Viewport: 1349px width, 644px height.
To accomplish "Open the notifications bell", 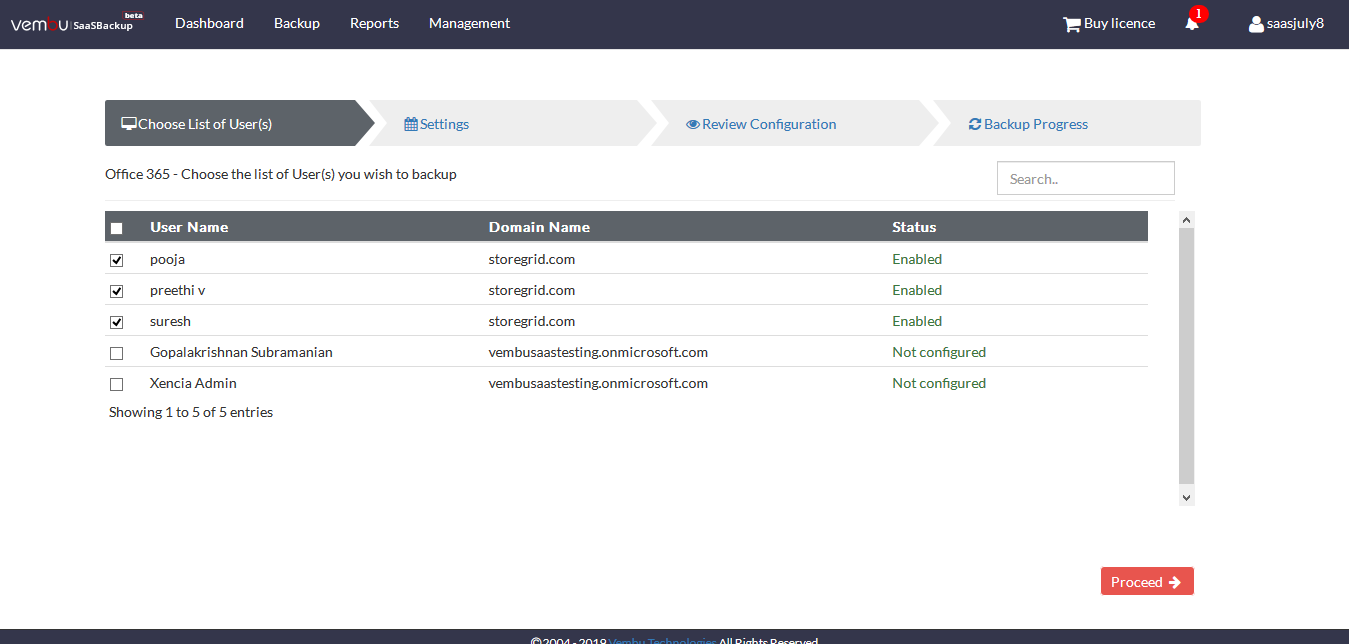I will coord(1192,23).
